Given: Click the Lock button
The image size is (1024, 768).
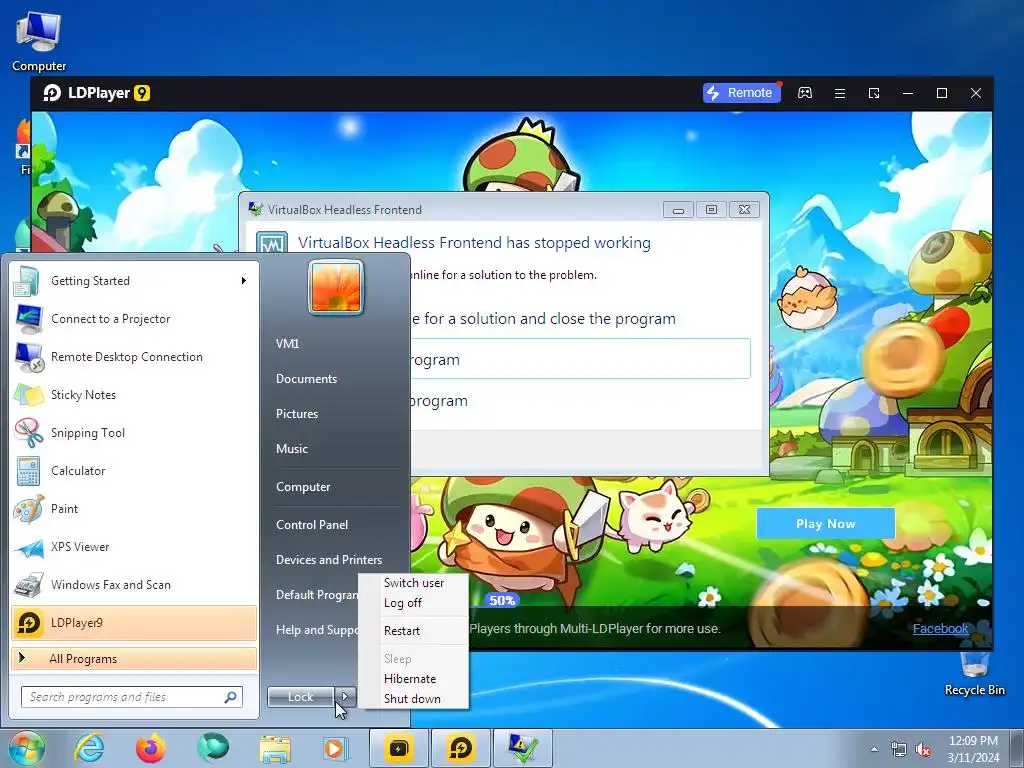Looking at the screenshot, I should [x=300, y=697].
